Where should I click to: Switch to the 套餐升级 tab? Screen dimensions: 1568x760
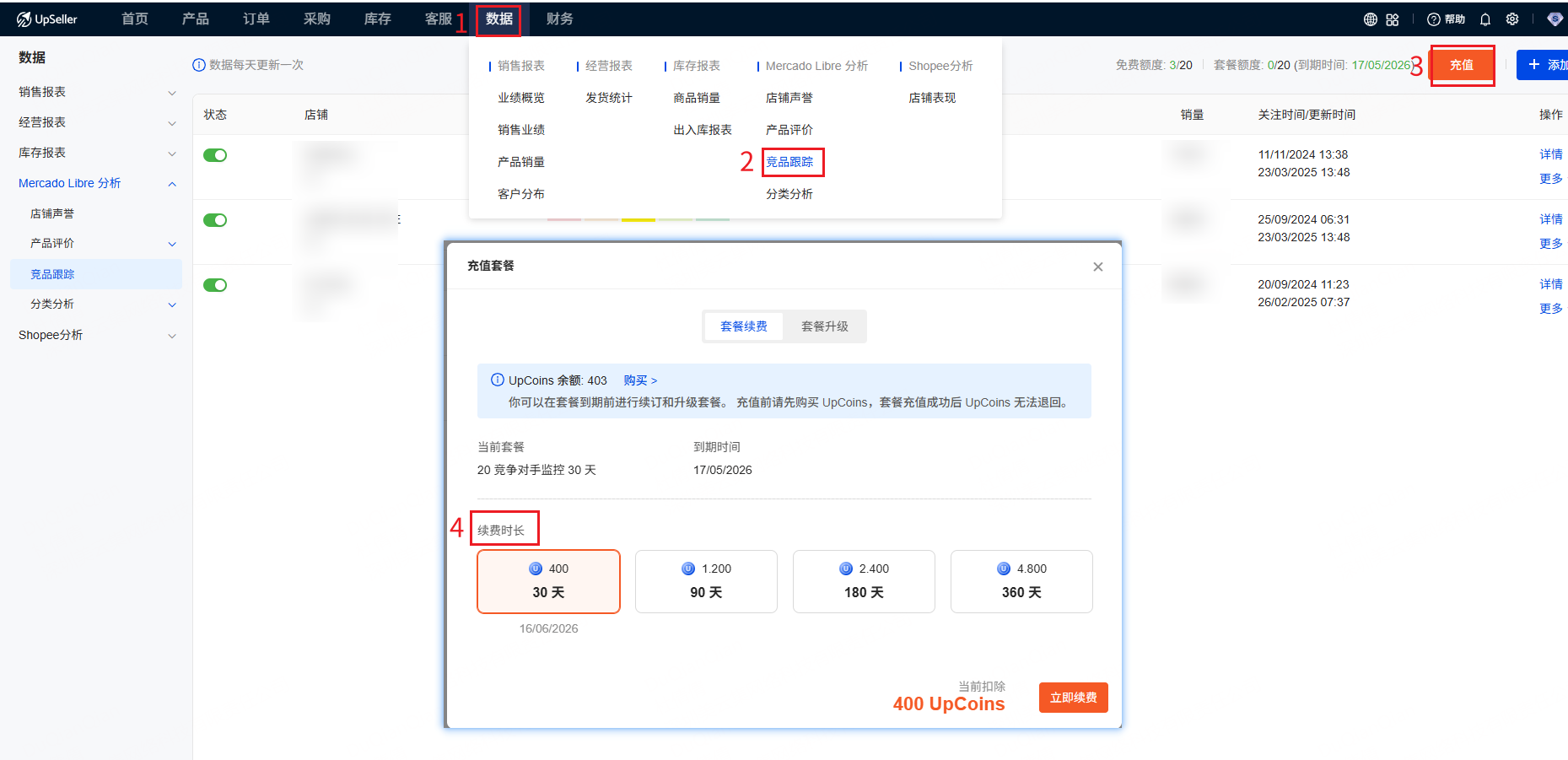(x=824, y=326)
